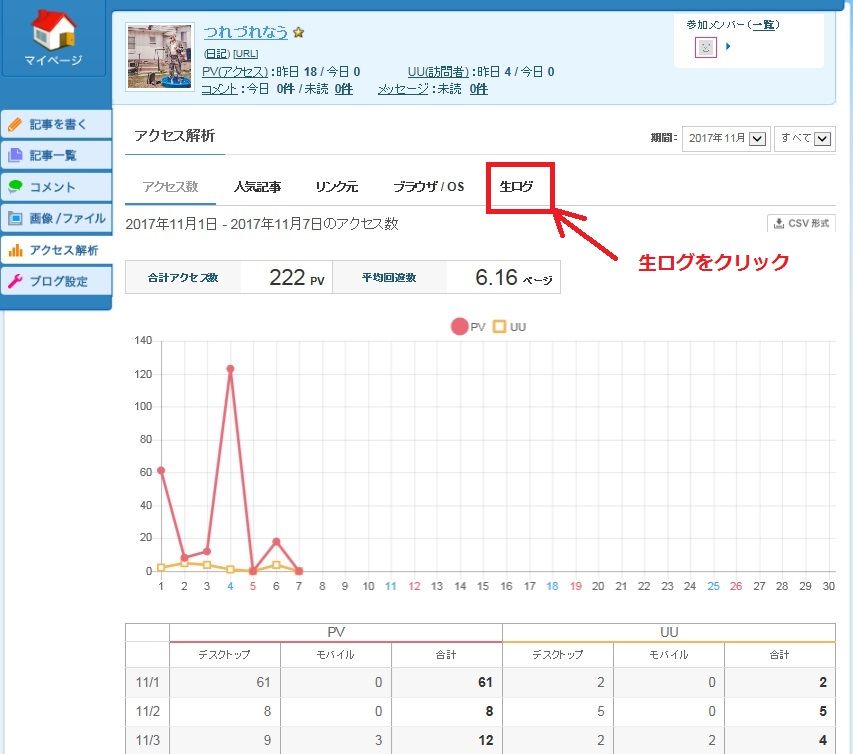
Task: Click the UU(訪問者) link
Action: click(438, 72)
